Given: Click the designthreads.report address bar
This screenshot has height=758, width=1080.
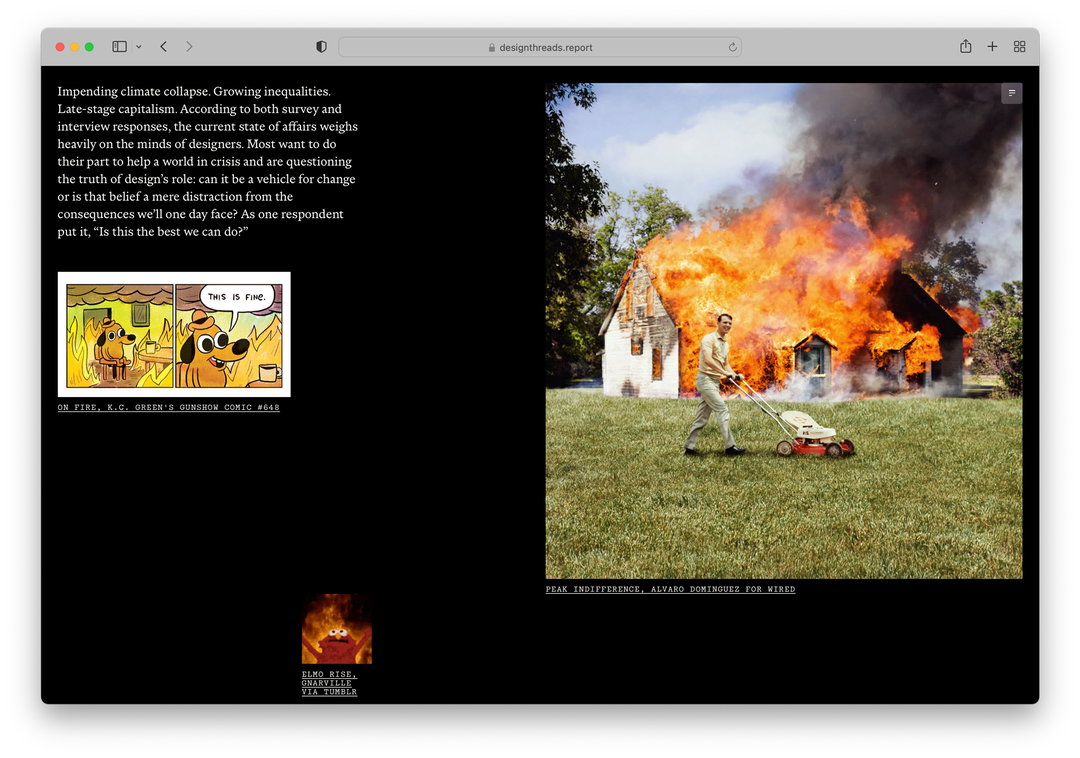Looking at the screenshot, I should tap(540, 47).
